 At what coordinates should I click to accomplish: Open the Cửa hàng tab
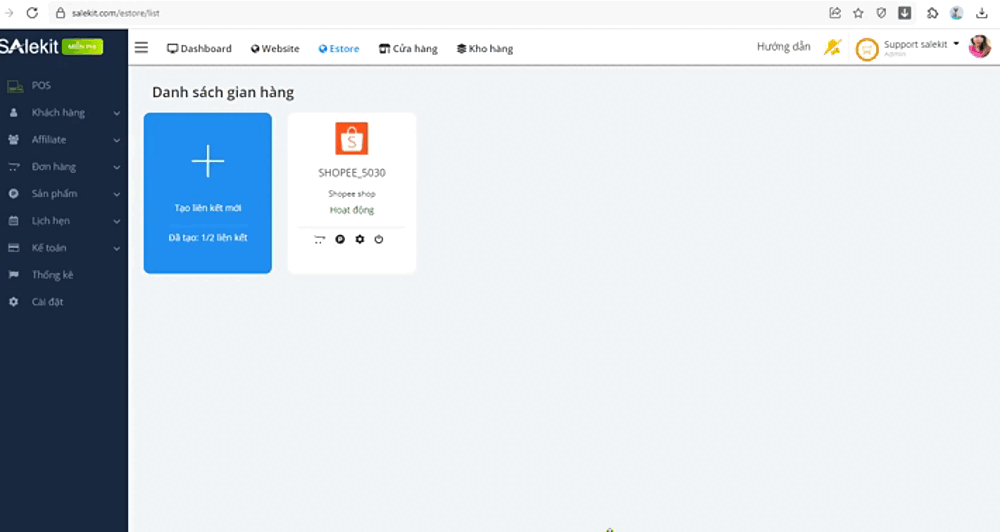tap(408, 48)
